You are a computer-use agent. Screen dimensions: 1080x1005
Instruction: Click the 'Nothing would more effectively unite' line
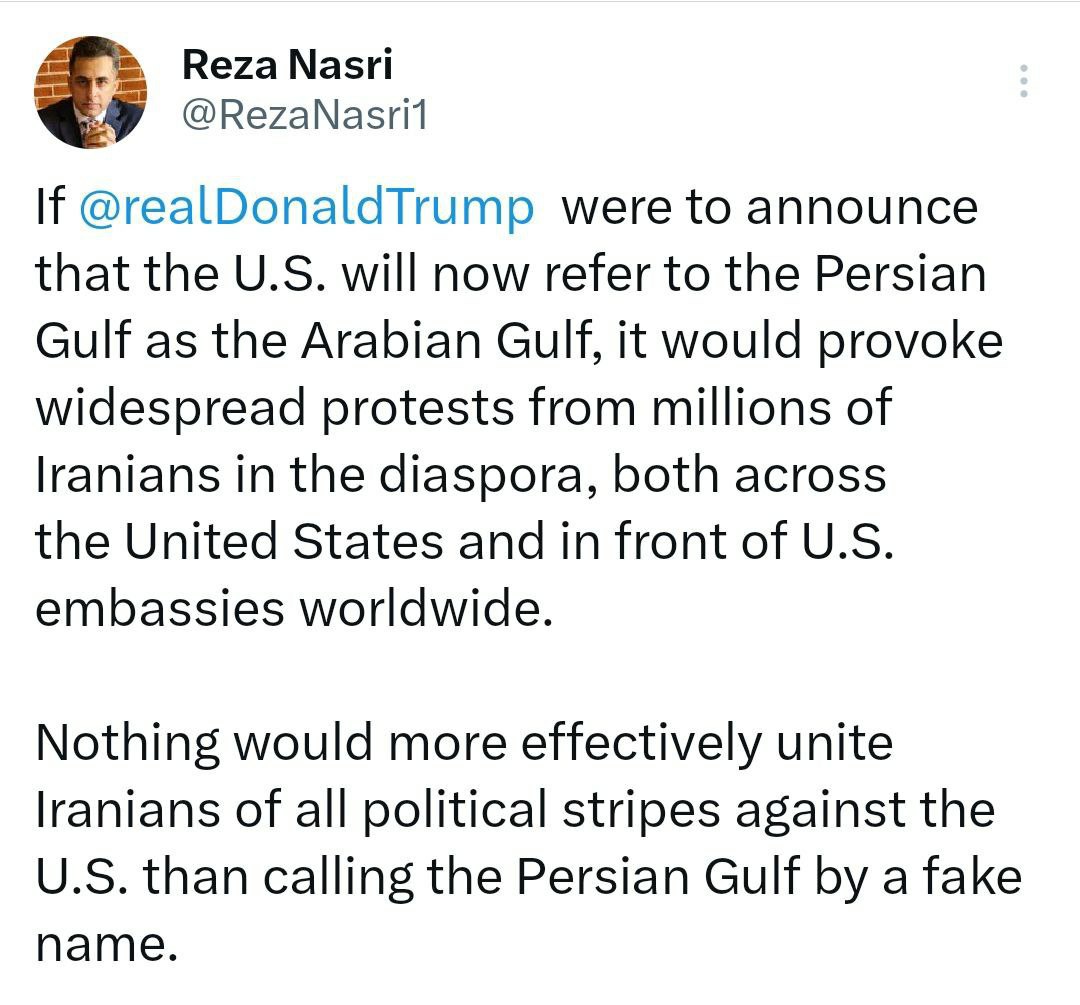pos(465,743)
